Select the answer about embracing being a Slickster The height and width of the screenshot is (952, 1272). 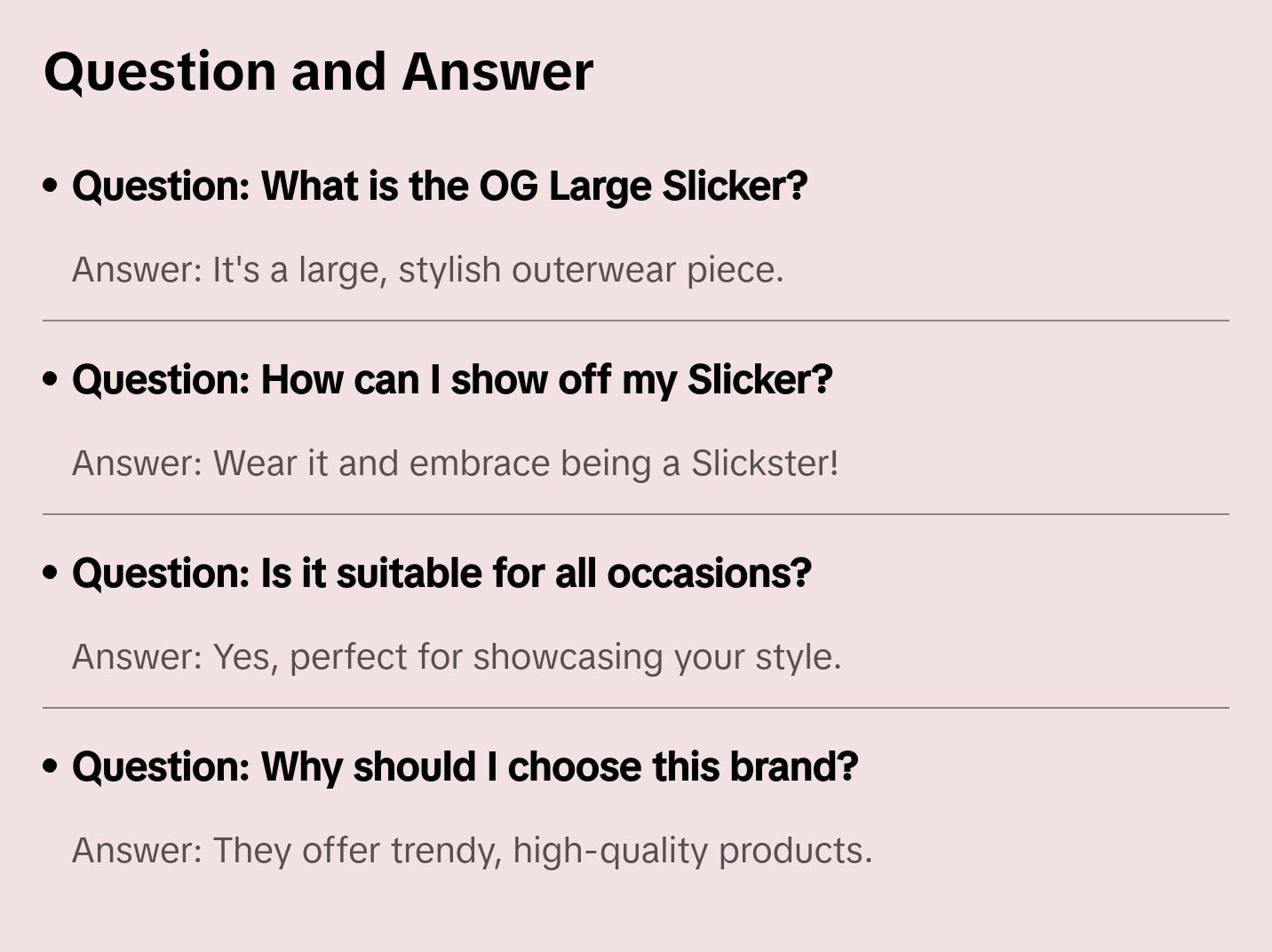tap(455, 464)
